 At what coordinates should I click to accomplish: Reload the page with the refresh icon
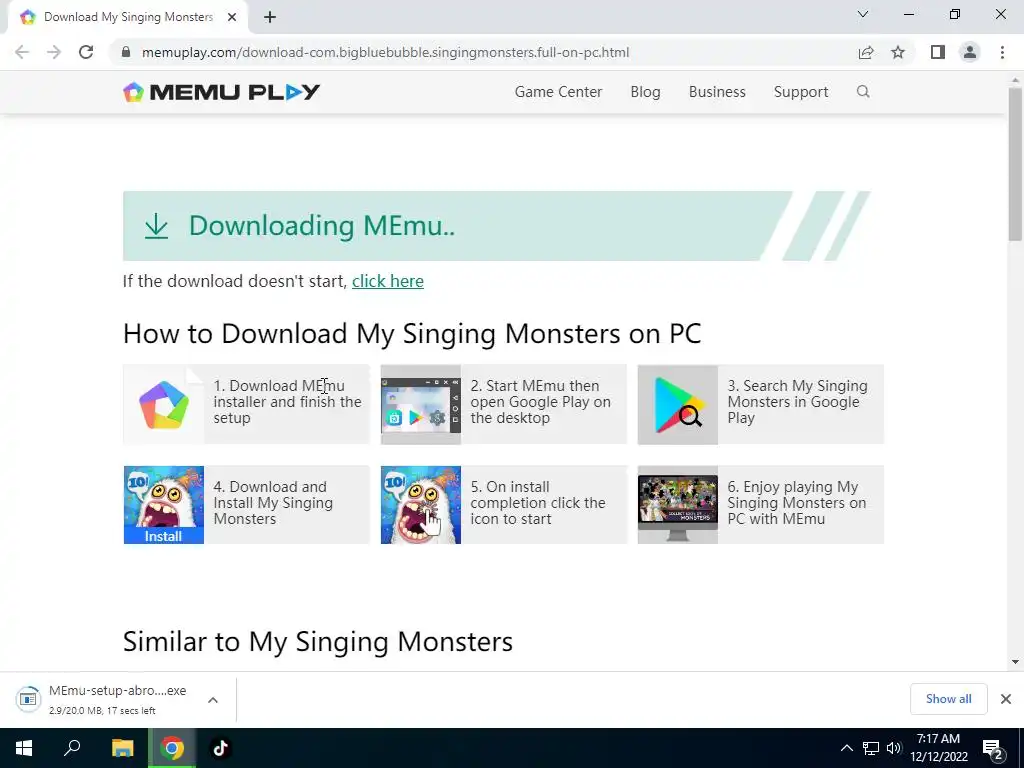86,52
